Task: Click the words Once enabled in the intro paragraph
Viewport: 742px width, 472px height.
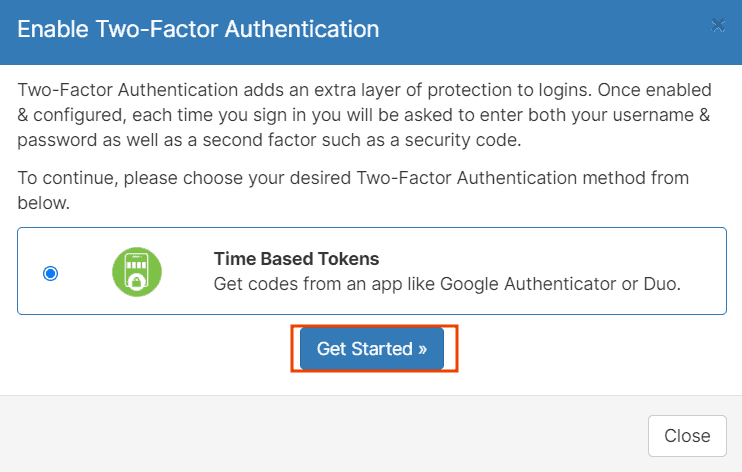Action: pos(654,90)
